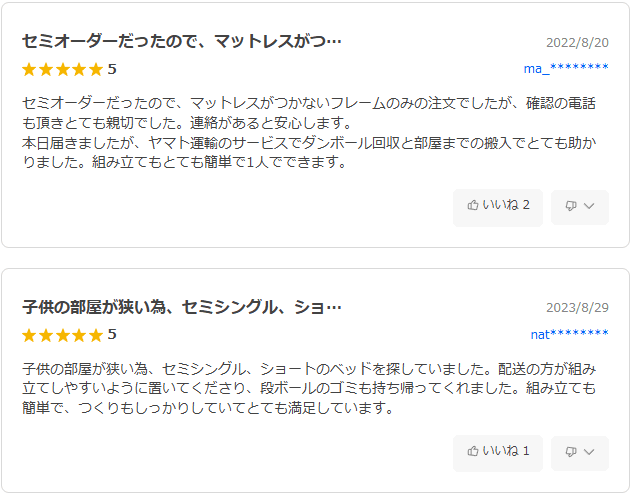Click the review body mentioning 段ボールのゴミ
The image size is (631, 496).
click(310, 389)
